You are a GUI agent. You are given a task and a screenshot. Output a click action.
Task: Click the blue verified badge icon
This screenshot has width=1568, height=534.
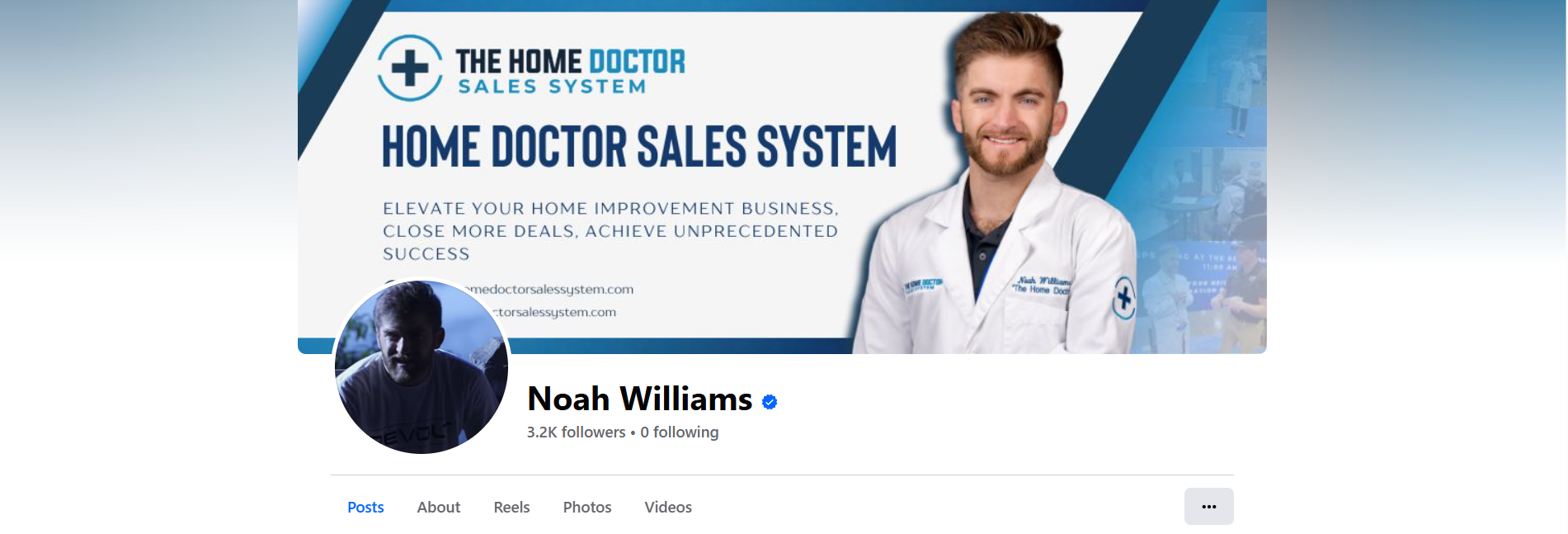(770, 402)
